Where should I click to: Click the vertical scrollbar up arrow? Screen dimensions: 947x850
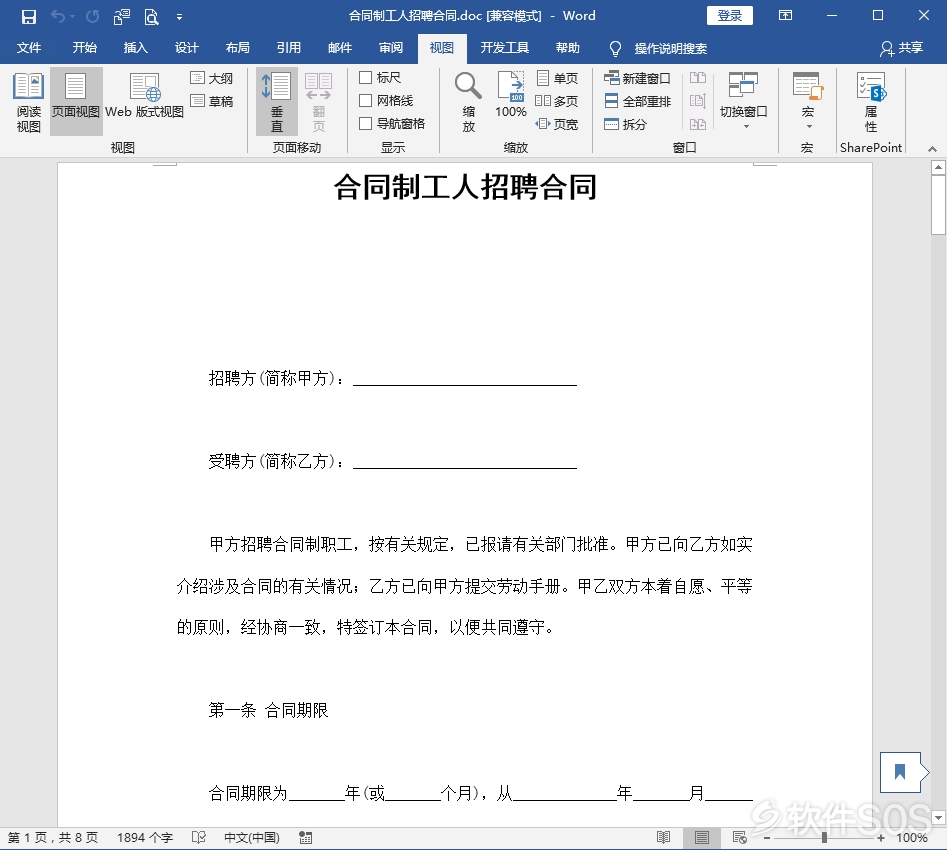point(938,167)
